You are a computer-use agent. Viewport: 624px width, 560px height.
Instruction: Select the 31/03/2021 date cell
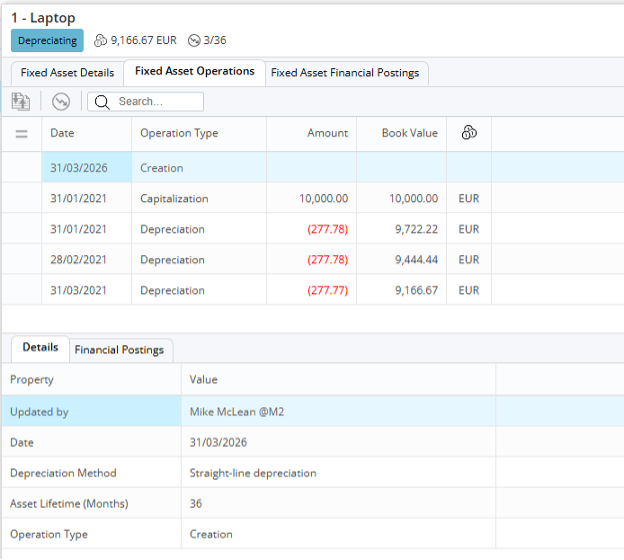(x=86, y=291)
